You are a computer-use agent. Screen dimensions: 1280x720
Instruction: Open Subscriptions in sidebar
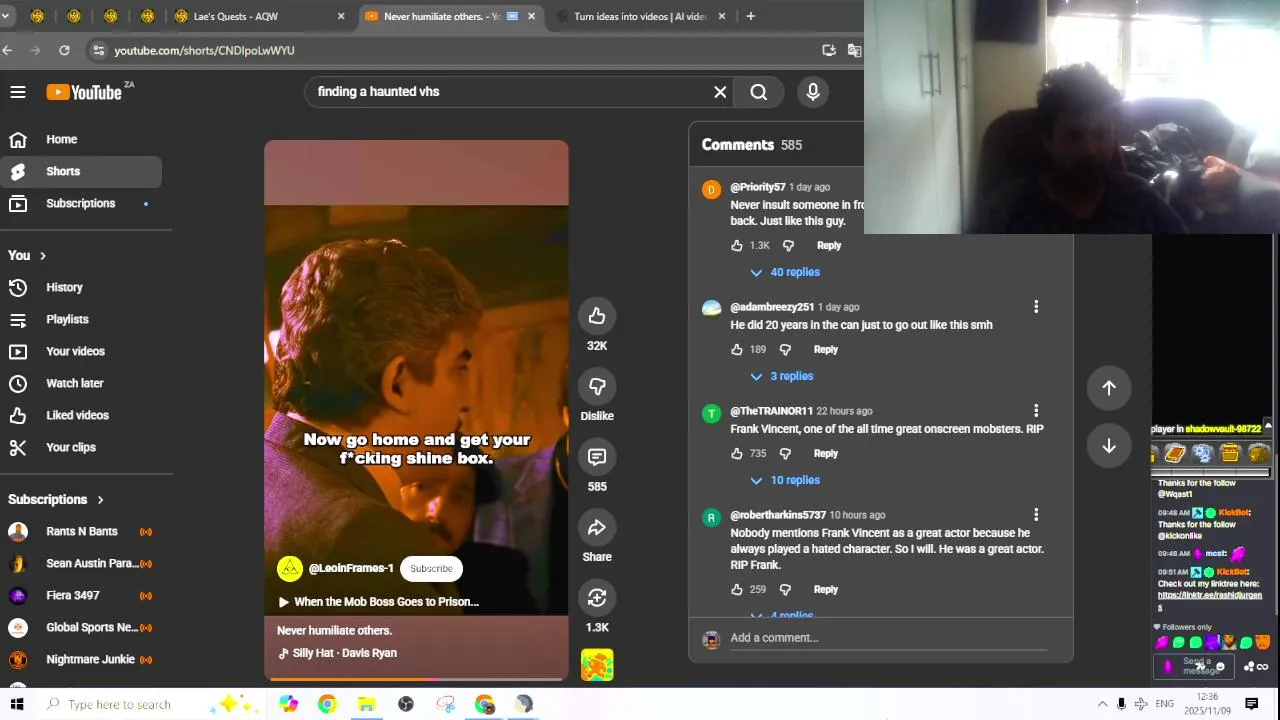(x=80, y=203)
